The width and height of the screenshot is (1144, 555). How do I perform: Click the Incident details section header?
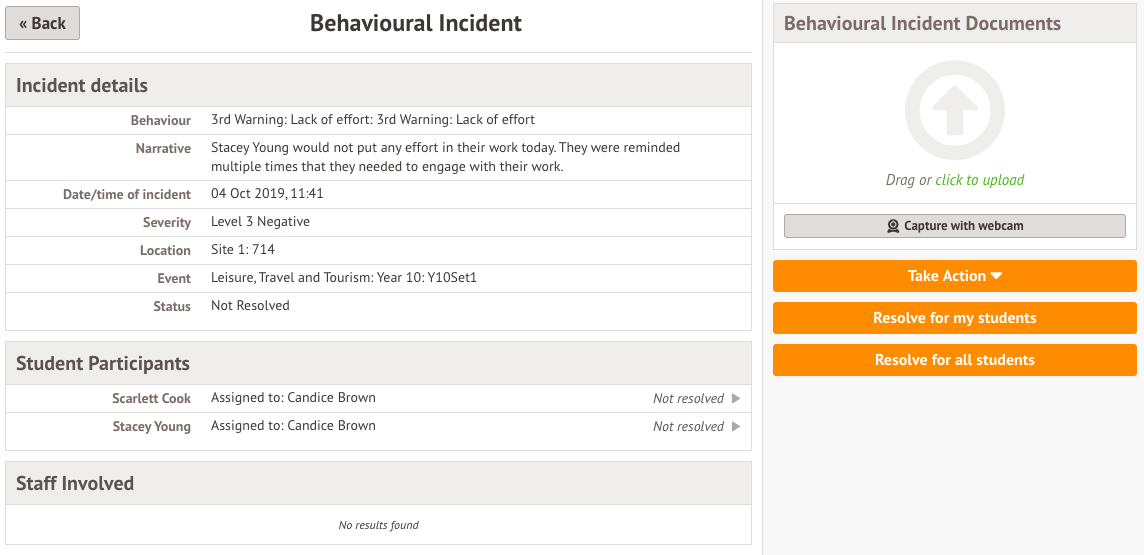(82, 86)
